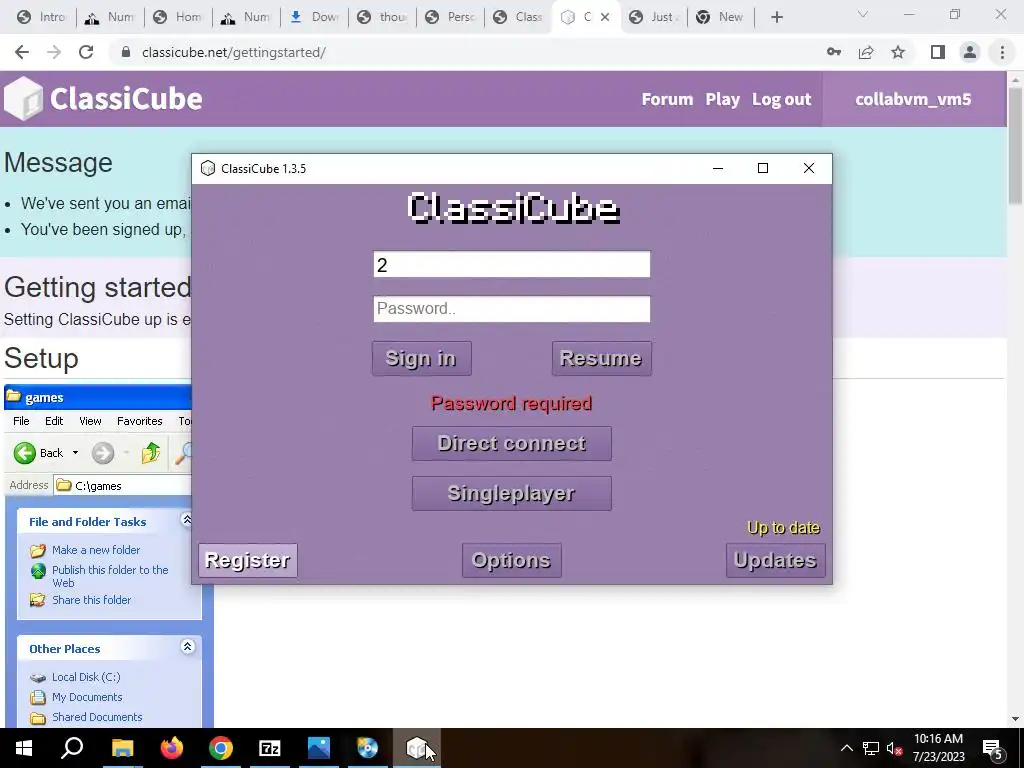Open the saved passwords key icon
1024x768 pixels.
click(x=834, y=52)
